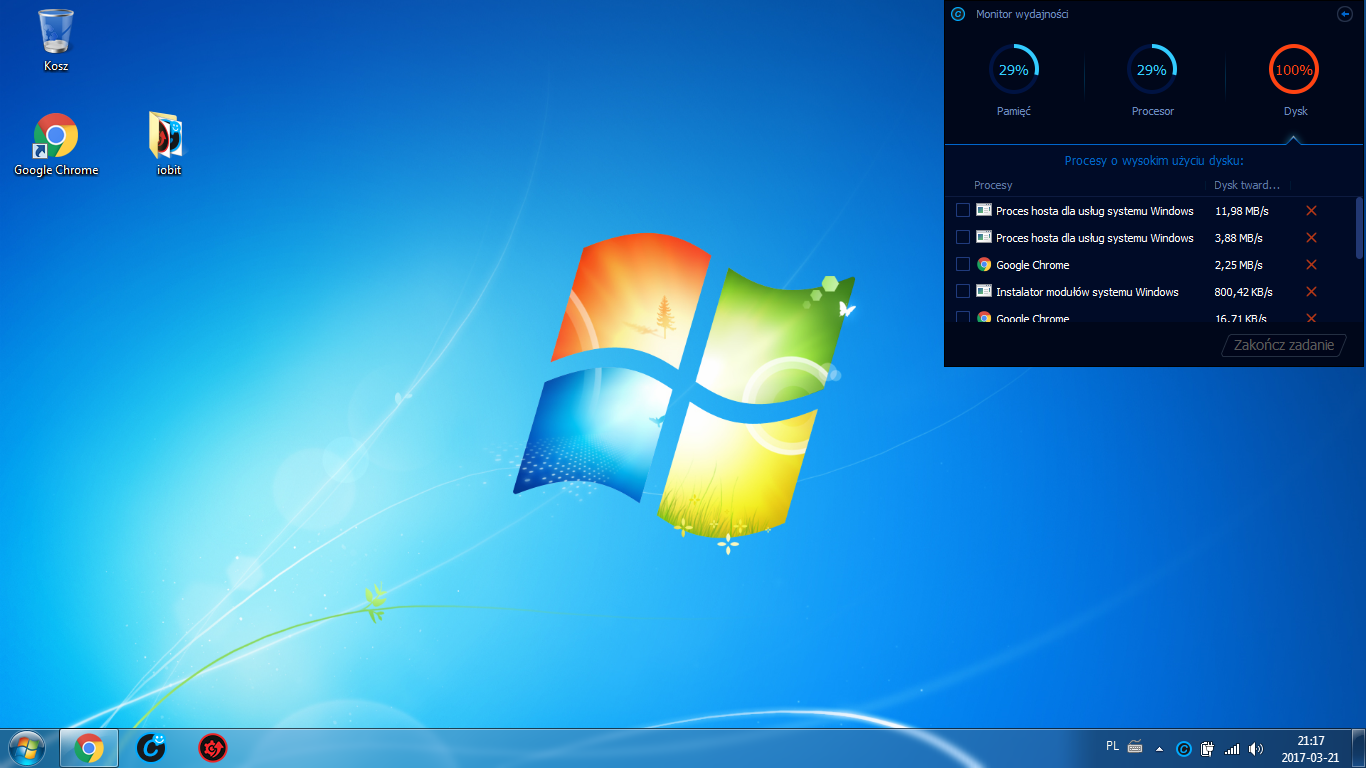Check the 11,98 MB/s process checkbox
The width and height of the screenshot is (1366, 768).
[963, 210]
